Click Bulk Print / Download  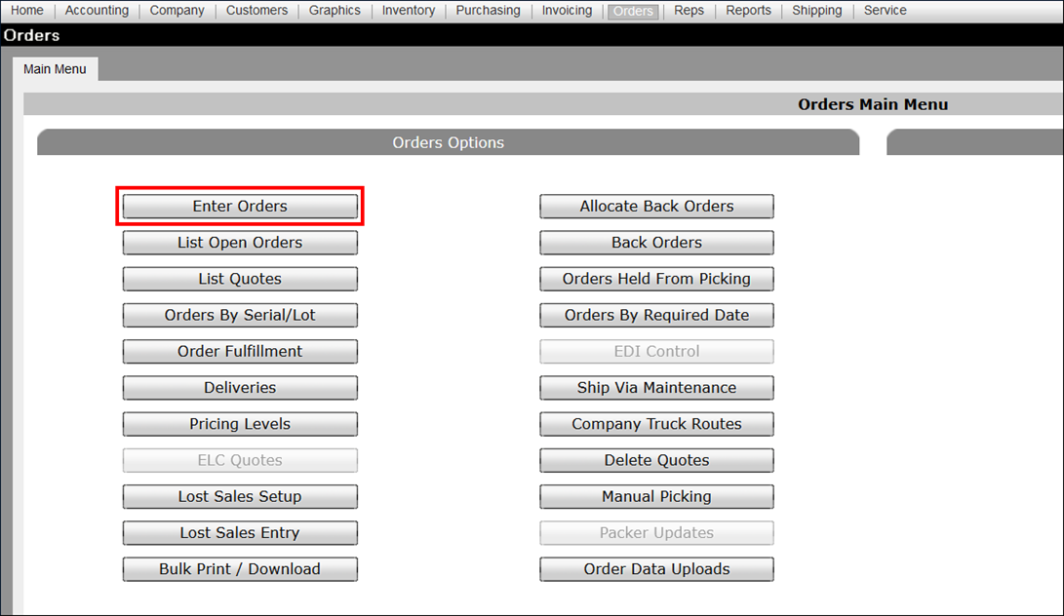(240, 569)
